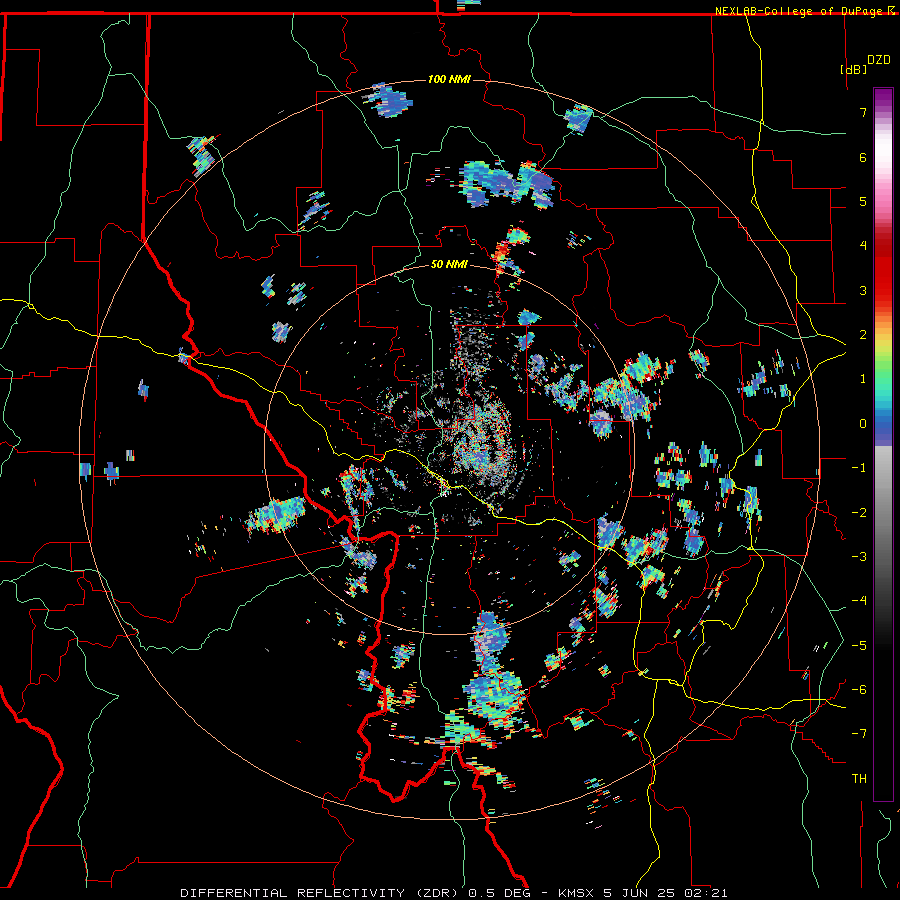The image size is (900, 900).
Task: Click the -2 tick label on scale
Action: 859,513
